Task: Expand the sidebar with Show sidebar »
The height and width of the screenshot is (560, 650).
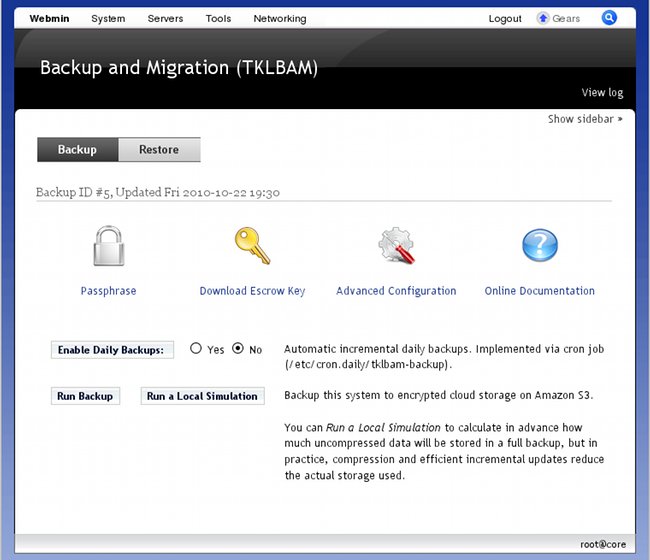Action: click(585, 119)
